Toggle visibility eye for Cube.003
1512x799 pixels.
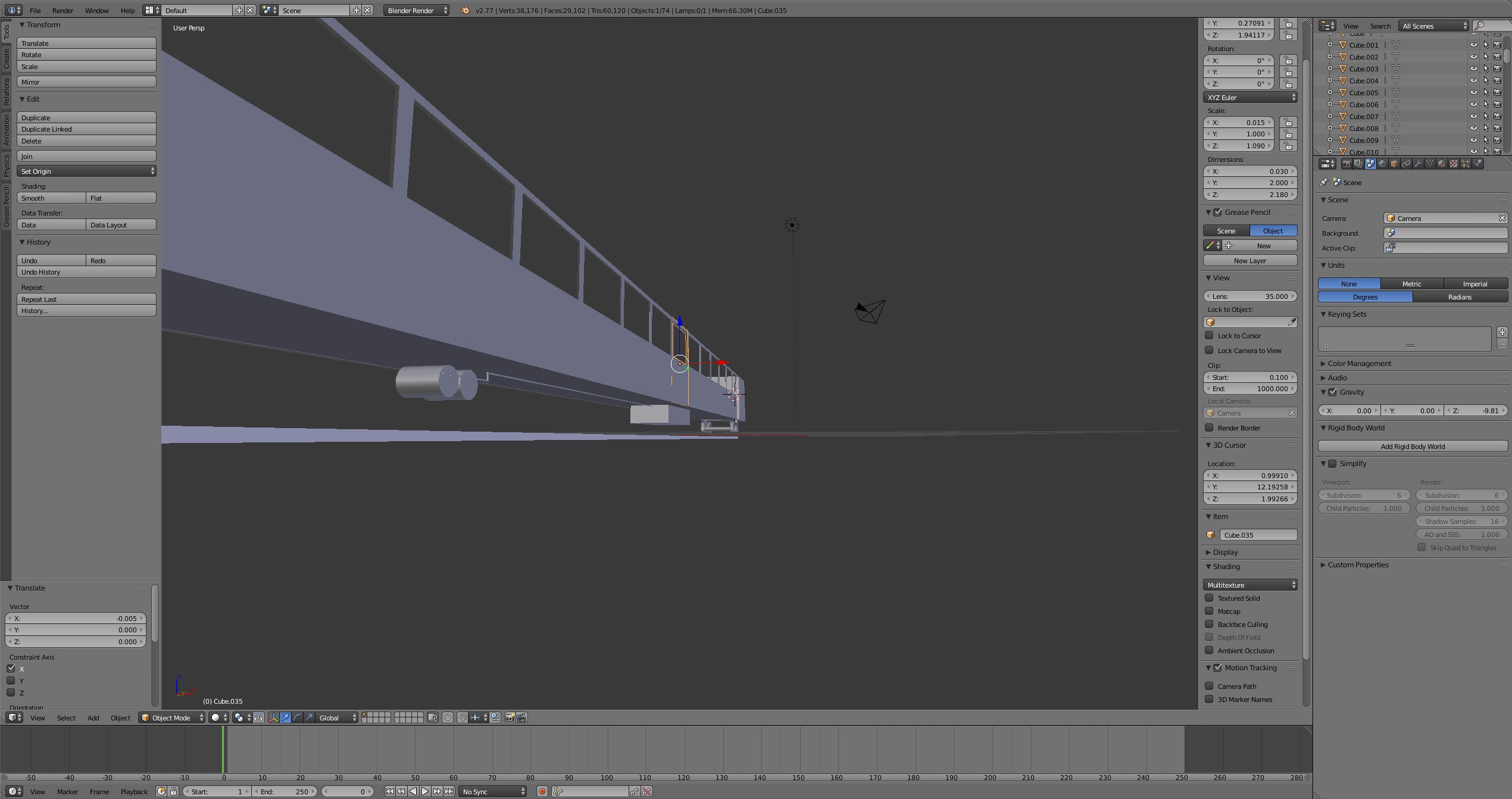point(1474,69)
